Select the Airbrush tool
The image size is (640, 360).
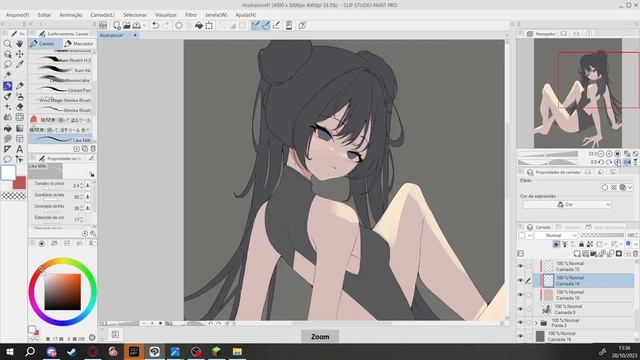tap(19, 96)
